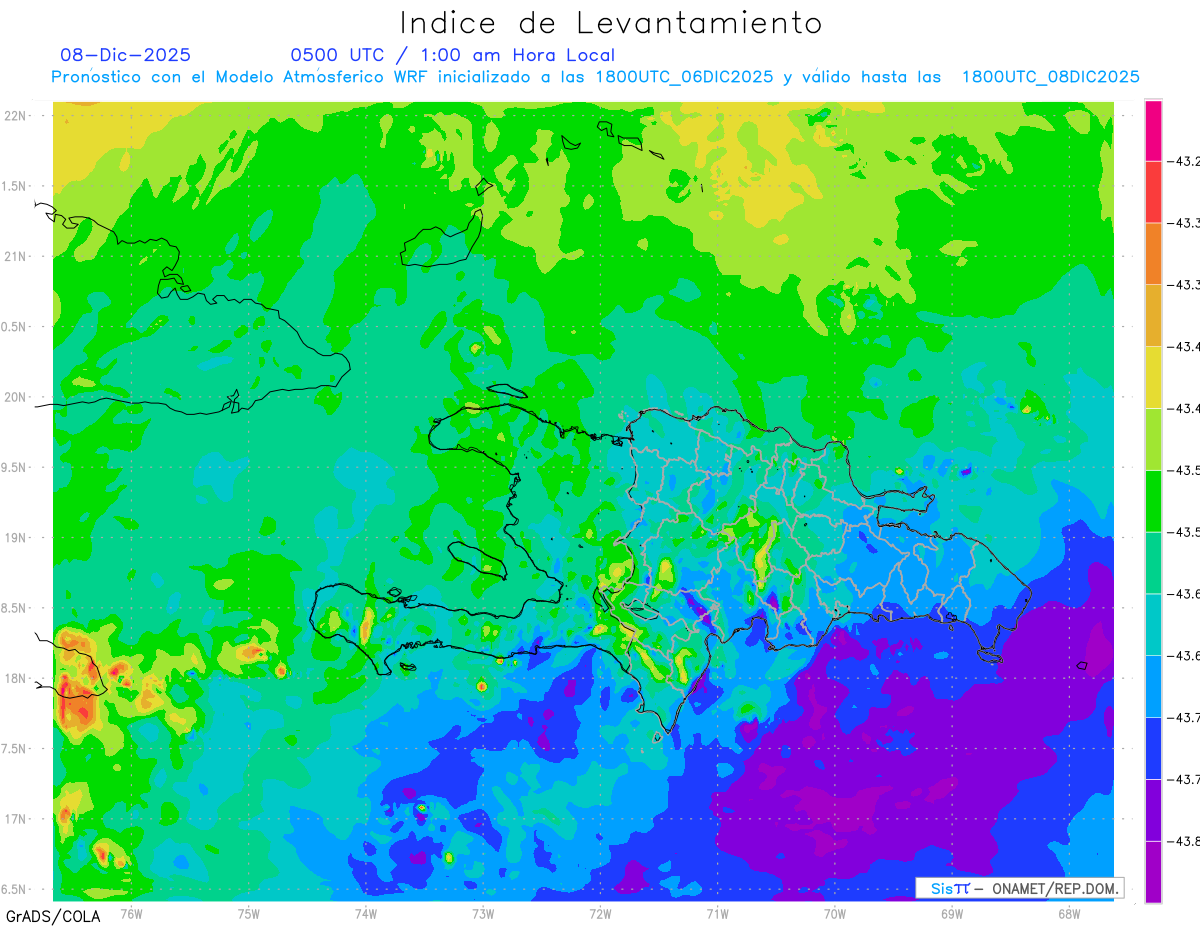Click the '0.5N' latitude label
Image resolution: width=1200 pixels, height=927 pixels.
14,328
